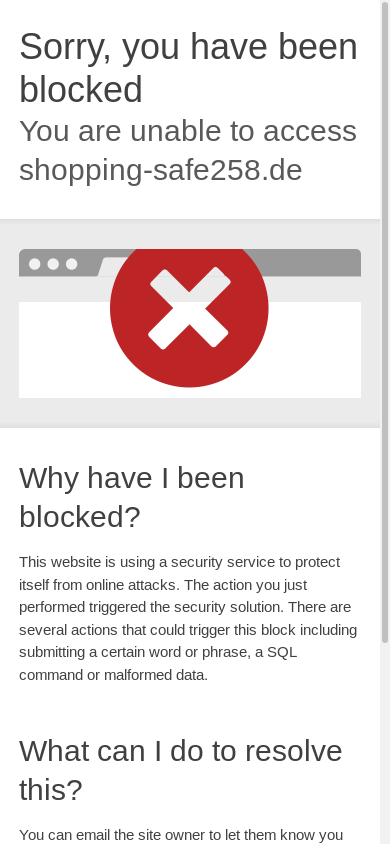390x844 pixels.
Task: Click the tab shape in the browser illustration
Action: [108, 266]
